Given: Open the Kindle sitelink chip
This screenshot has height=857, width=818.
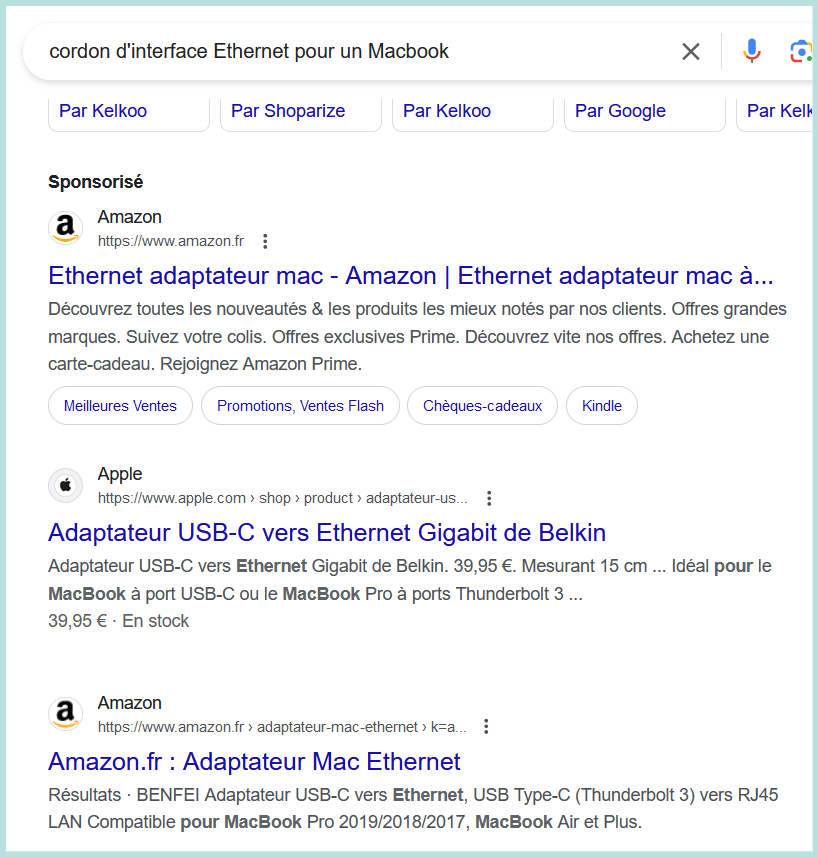Looking at the screenshot, I should (x=602, y=406).
